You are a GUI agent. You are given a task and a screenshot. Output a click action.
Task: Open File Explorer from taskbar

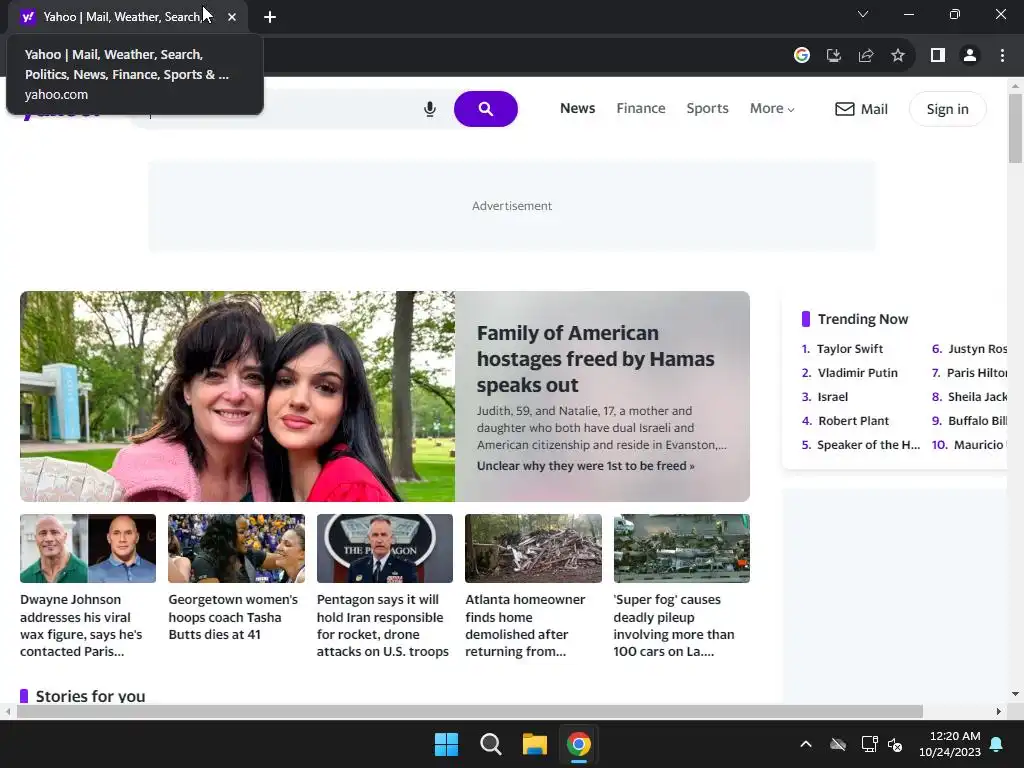point(534,744)
